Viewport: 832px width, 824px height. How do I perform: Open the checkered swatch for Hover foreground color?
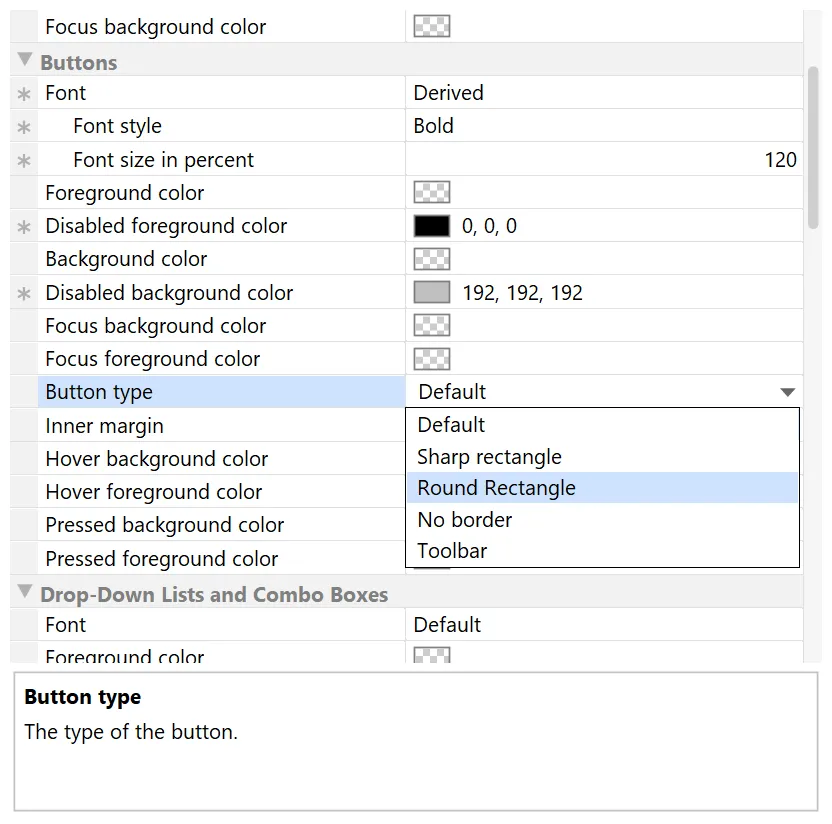[431, 491]
